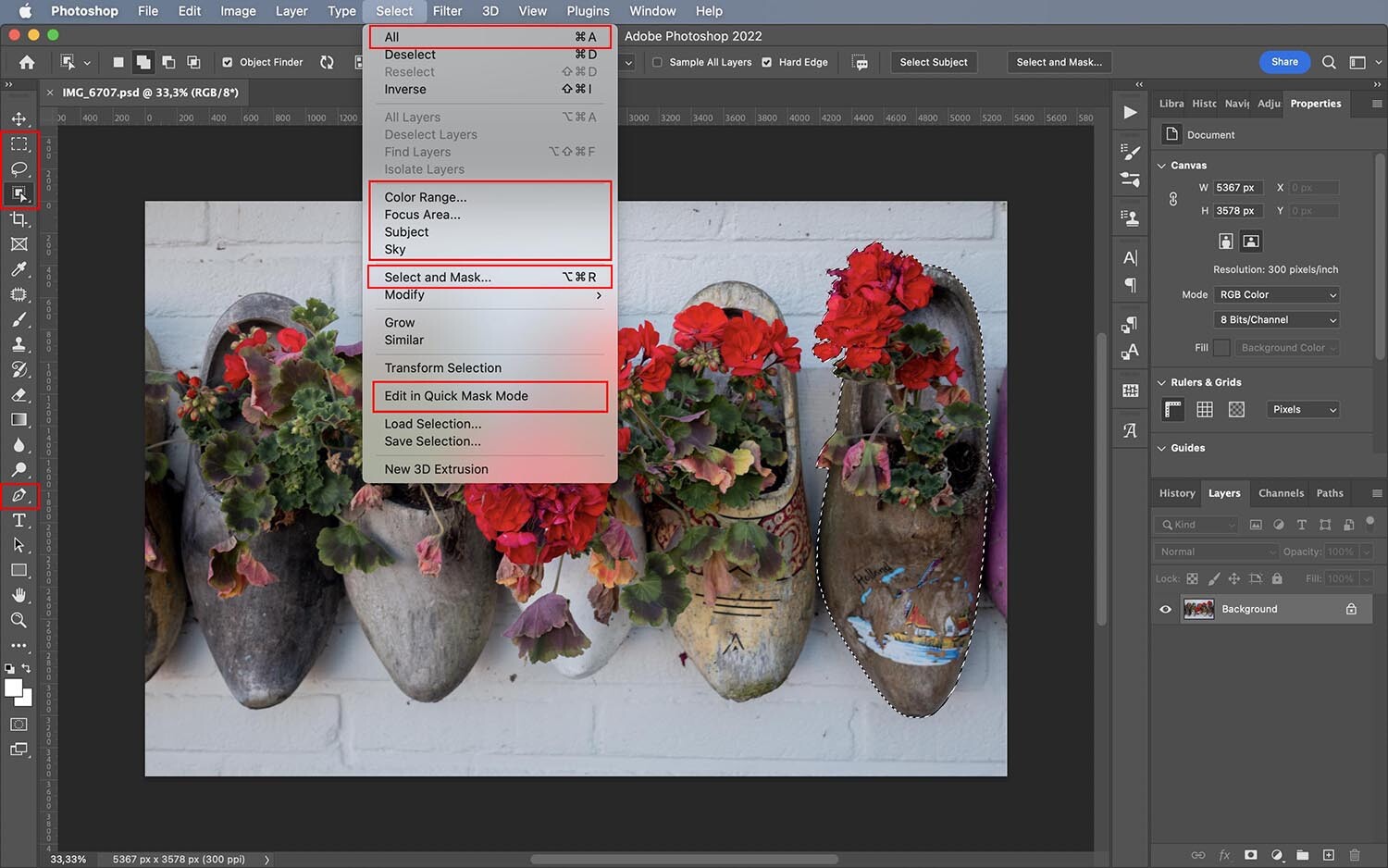This screenshot has height=868, width=1388.
Task: Toggle layer filter on/off switch
Action: 1370,523
